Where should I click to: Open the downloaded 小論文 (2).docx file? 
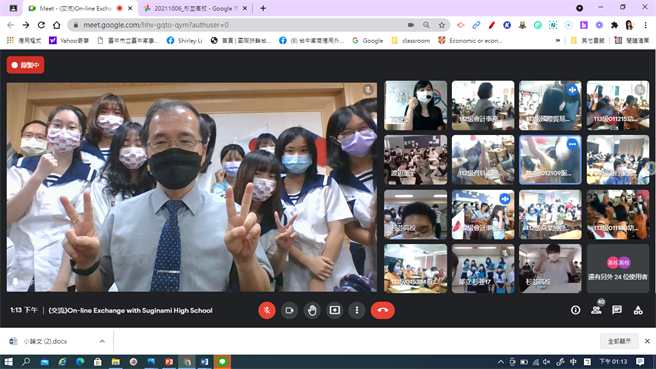click(45, 341)
